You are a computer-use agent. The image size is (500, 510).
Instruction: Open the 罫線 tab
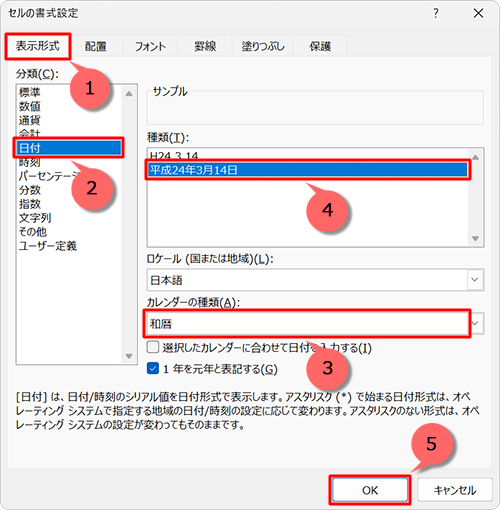pyautogui.click(x=205, y=46)
